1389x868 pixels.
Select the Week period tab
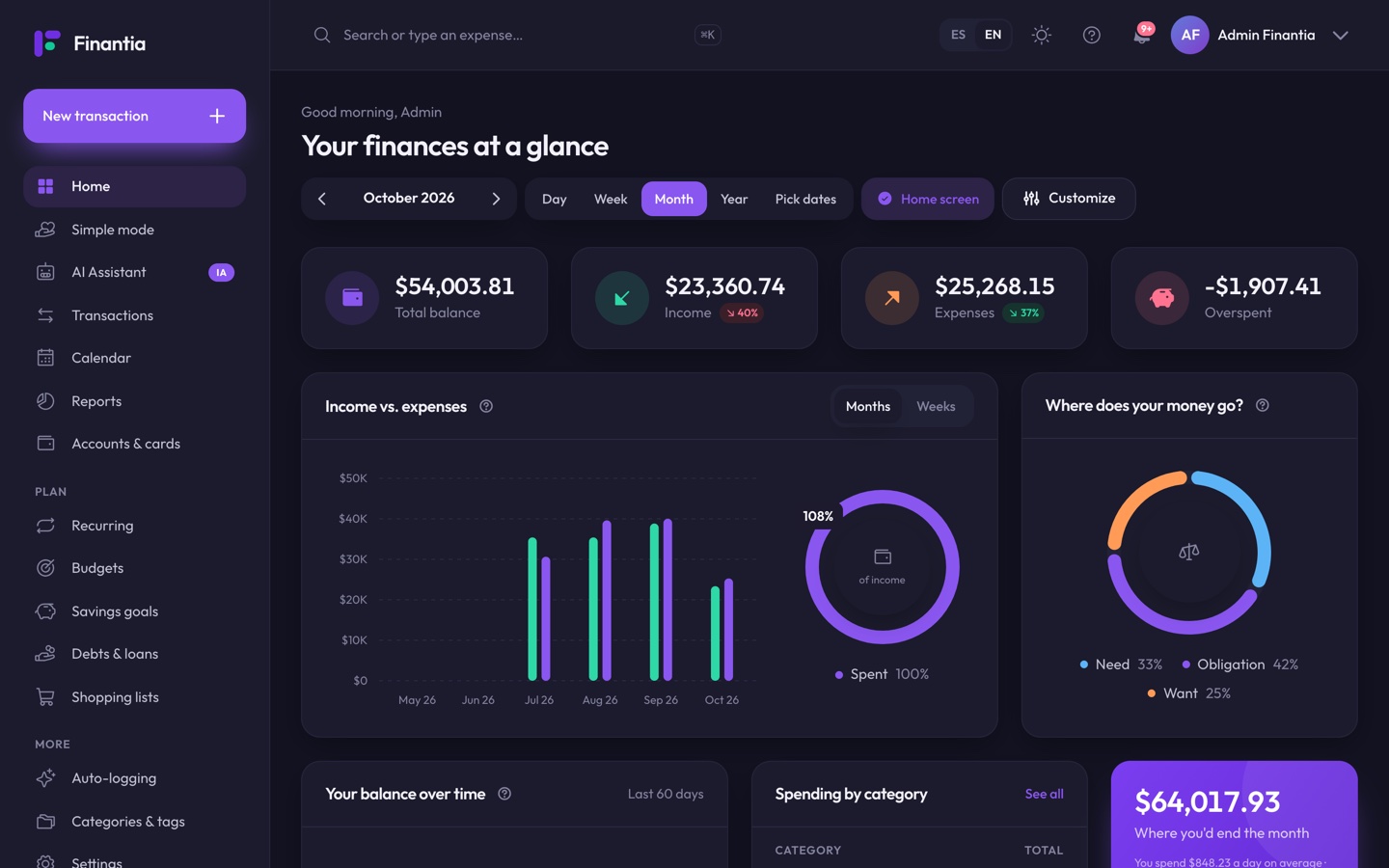[x=611, y=199]
